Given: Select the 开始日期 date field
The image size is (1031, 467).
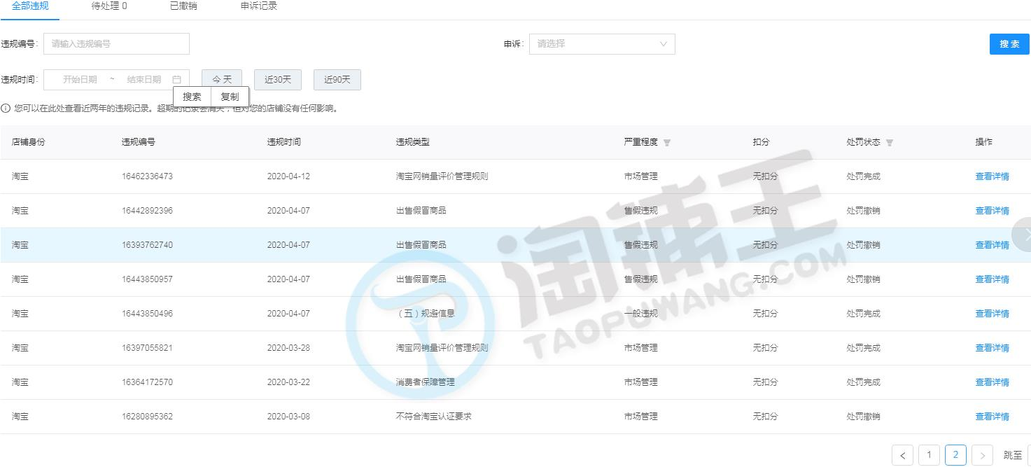Looking at the screenshot, I should pyautogui.click(x=80, y=80).
